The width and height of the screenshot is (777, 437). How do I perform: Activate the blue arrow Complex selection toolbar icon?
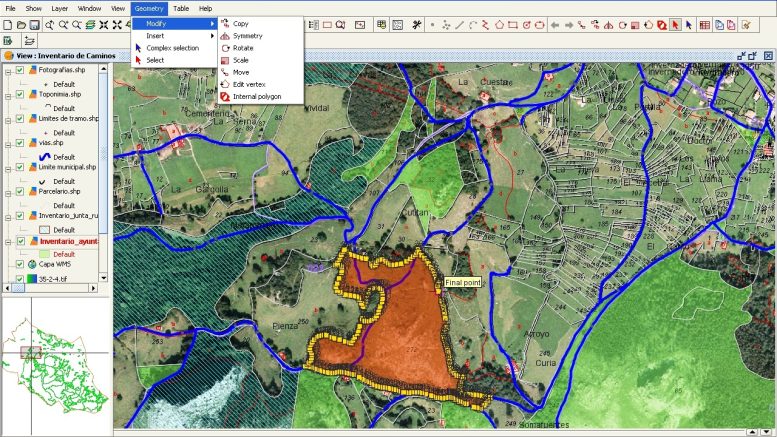(x=689, y=25)
